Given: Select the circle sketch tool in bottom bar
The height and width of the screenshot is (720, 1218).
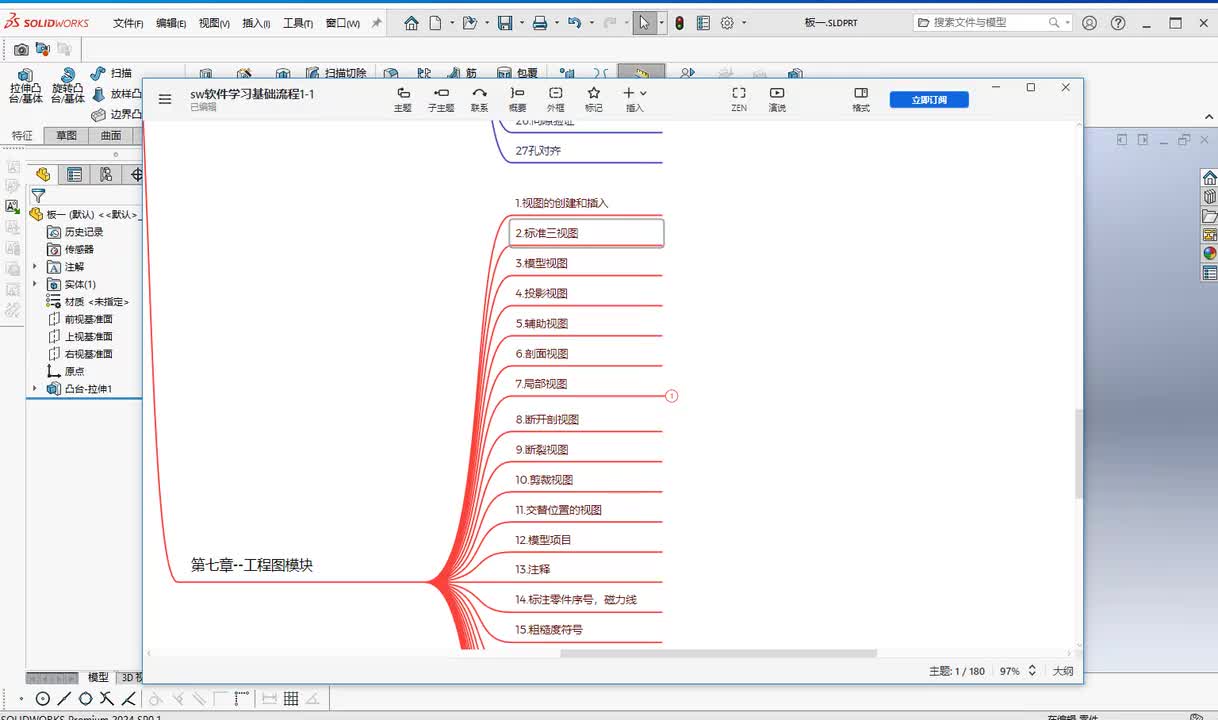Looking at the screenshot, I should coord(43,699).
